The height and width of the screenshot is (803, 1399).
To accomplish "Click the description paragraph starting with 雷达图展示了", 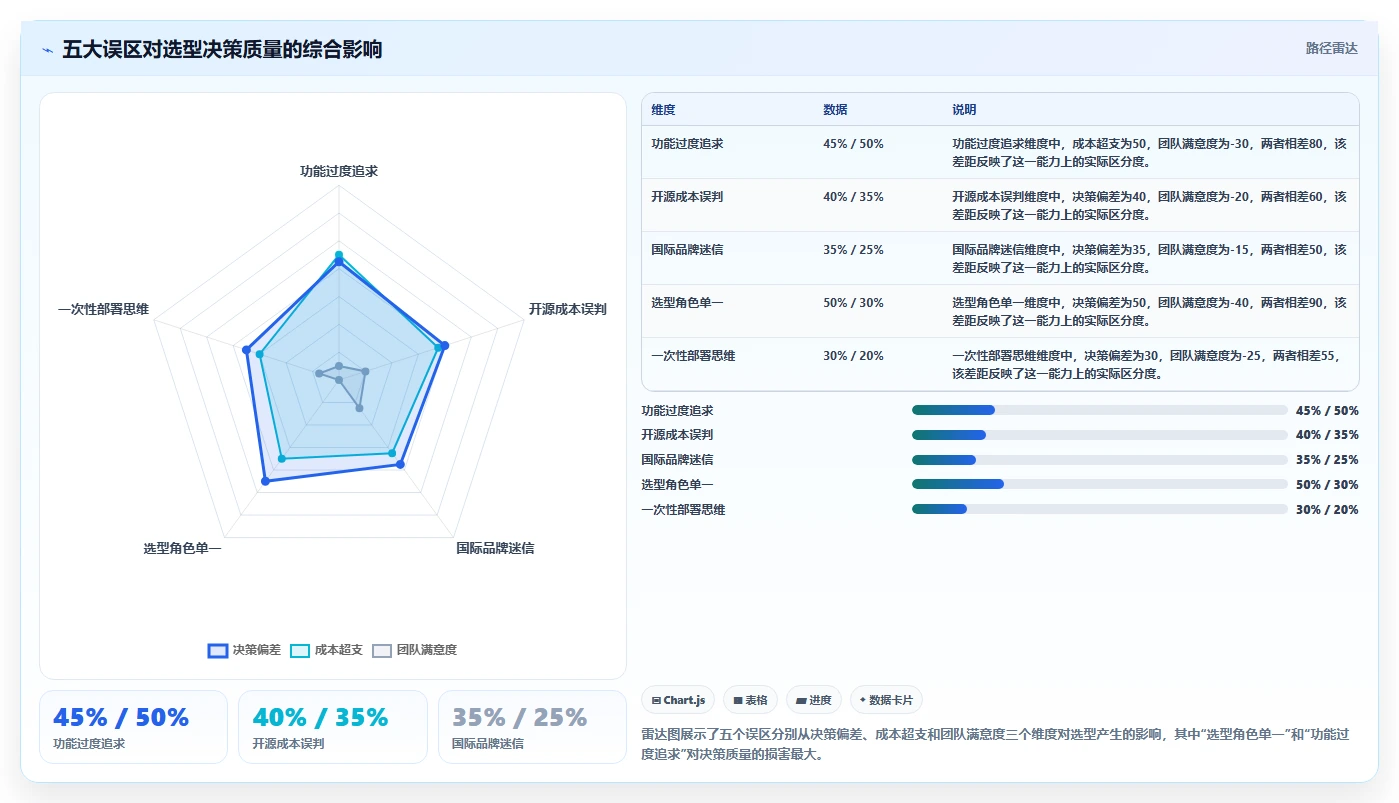I will 995,744.
